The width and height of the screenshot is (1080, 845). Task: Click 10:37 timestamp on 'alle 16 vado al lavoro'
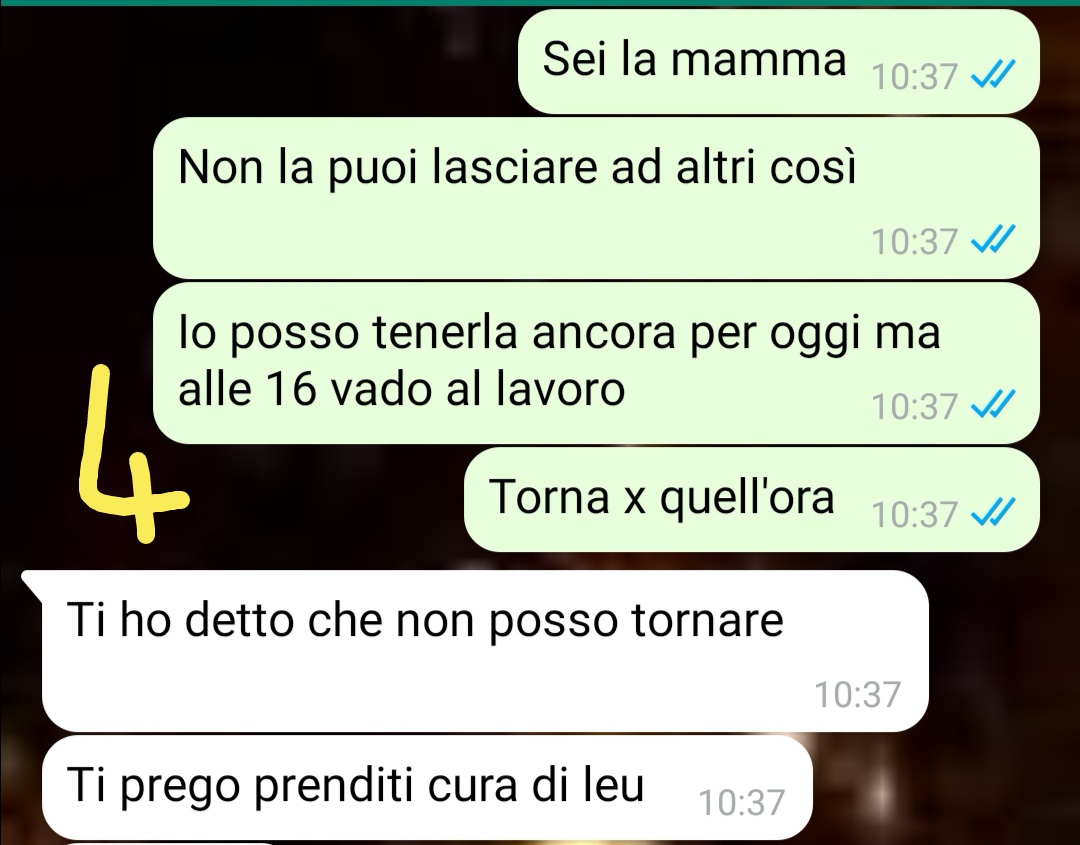[x=915, y=406]
